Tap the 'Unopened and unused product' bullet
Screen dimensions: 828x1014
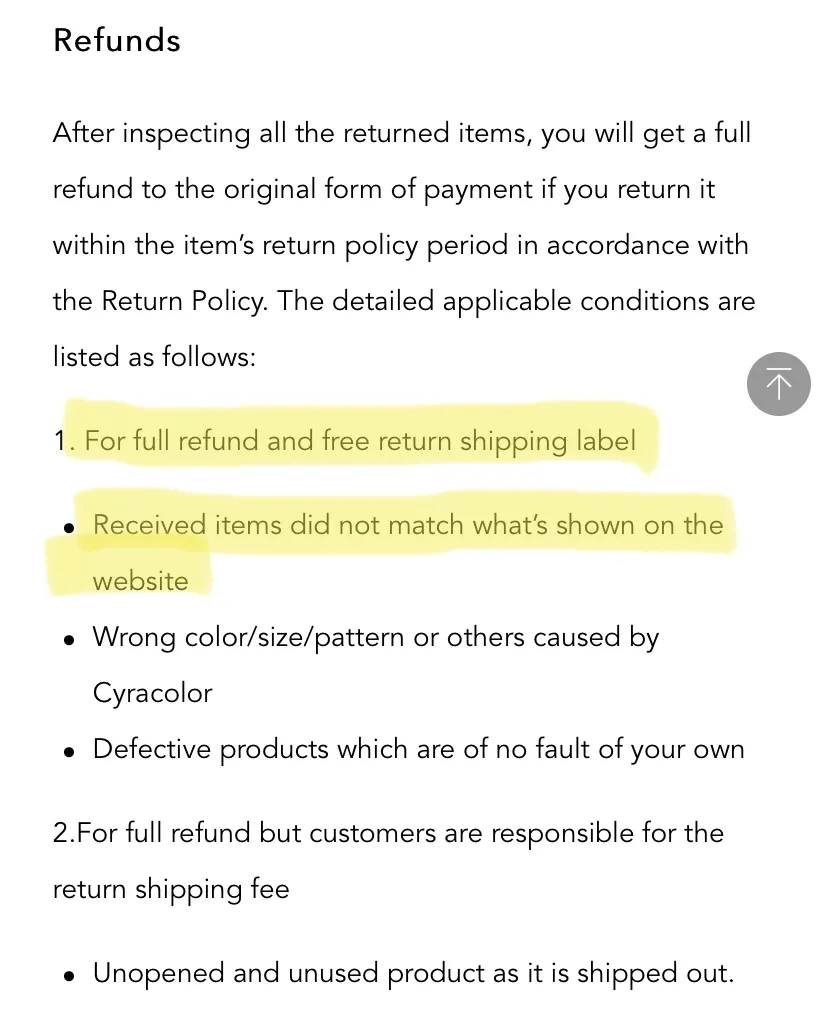point(413,973)
